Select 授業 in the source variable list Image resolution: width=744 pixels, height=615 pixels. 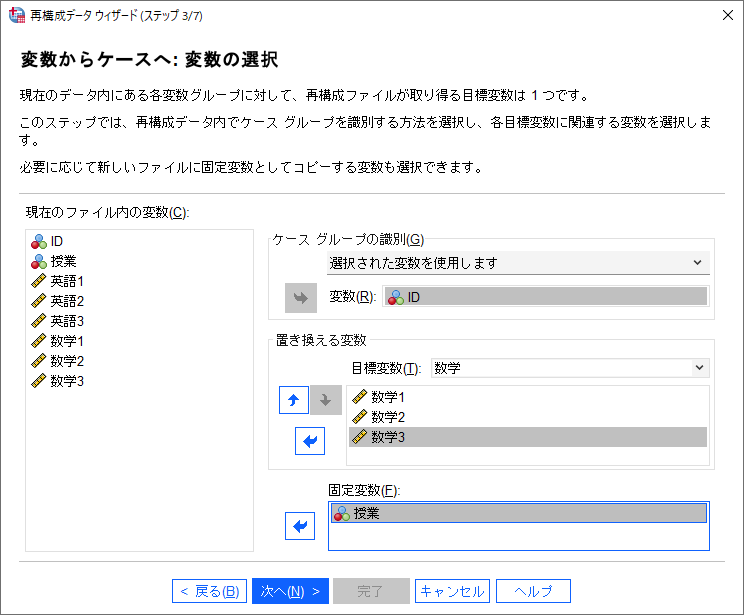63,261
